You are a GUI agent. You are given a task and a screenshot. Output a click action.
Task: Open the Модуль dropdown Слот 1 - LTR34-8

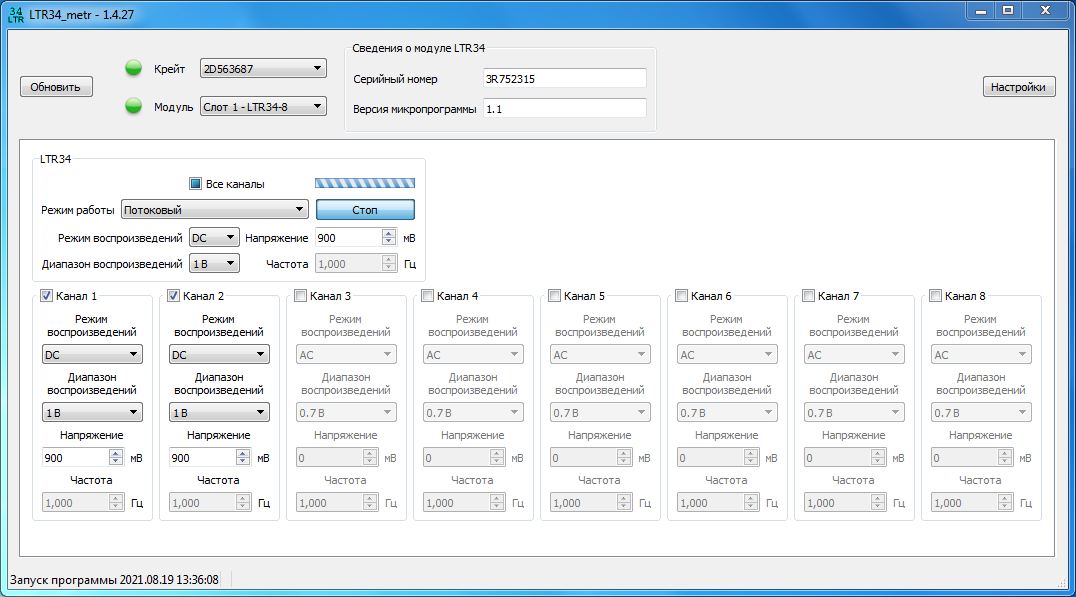[x=264, y=106]
